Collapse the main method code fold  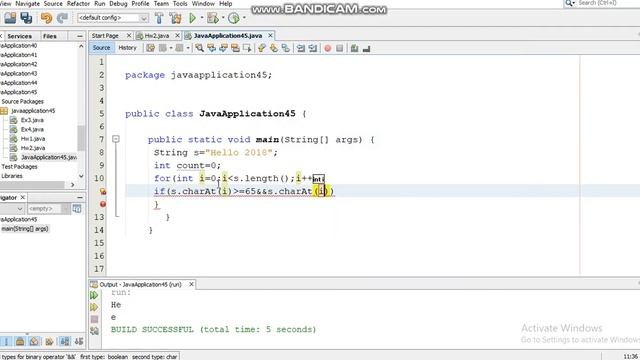point(116,139)
